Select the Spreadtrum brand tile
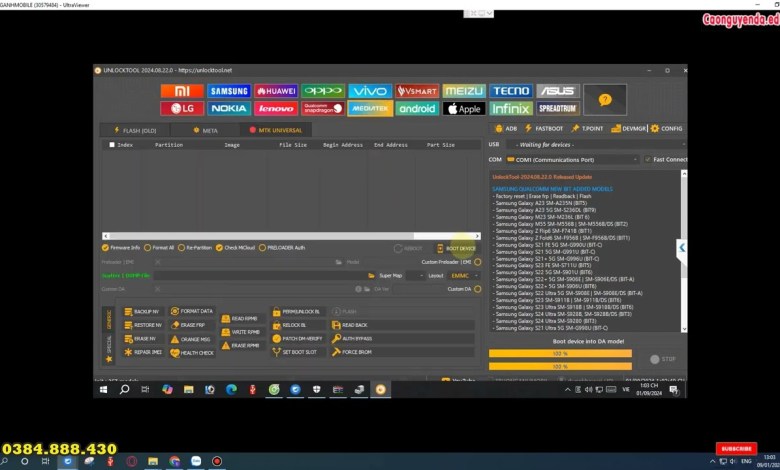Image resolution: width=780 pixels, height=470 pixels. click(x=557, y=108)
